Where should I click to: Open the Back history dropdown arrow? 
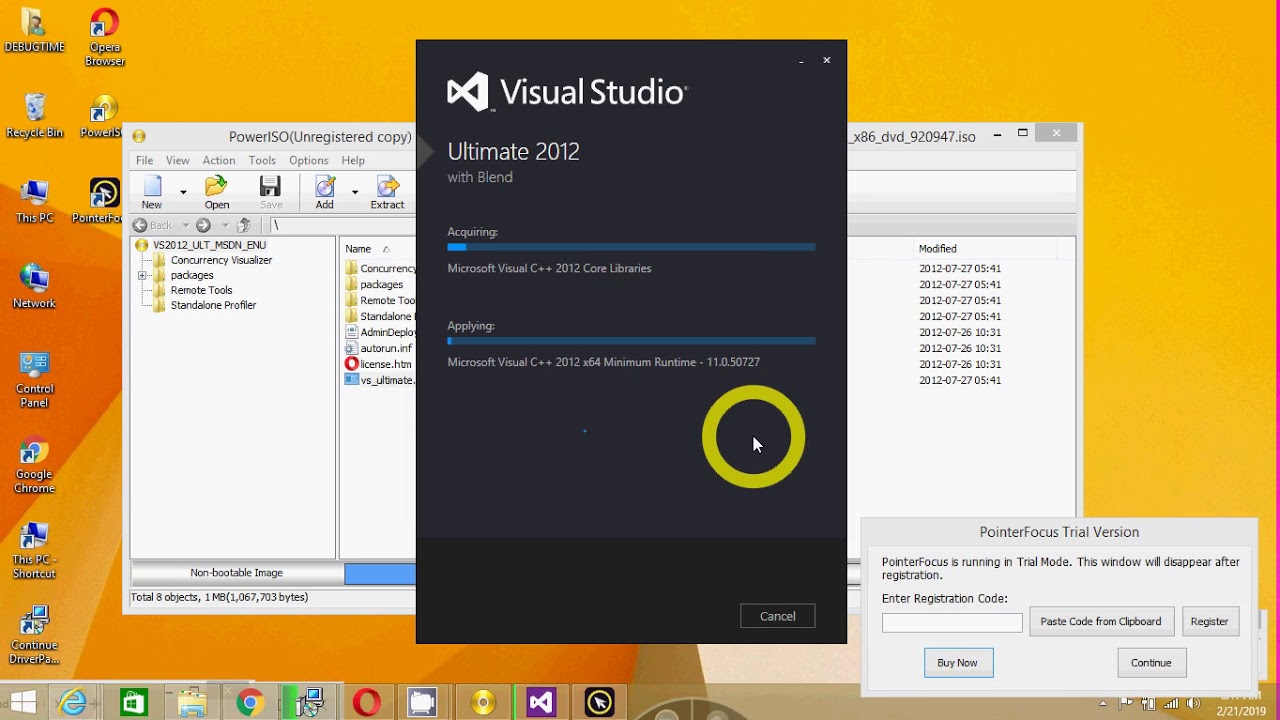click(186, 225)
